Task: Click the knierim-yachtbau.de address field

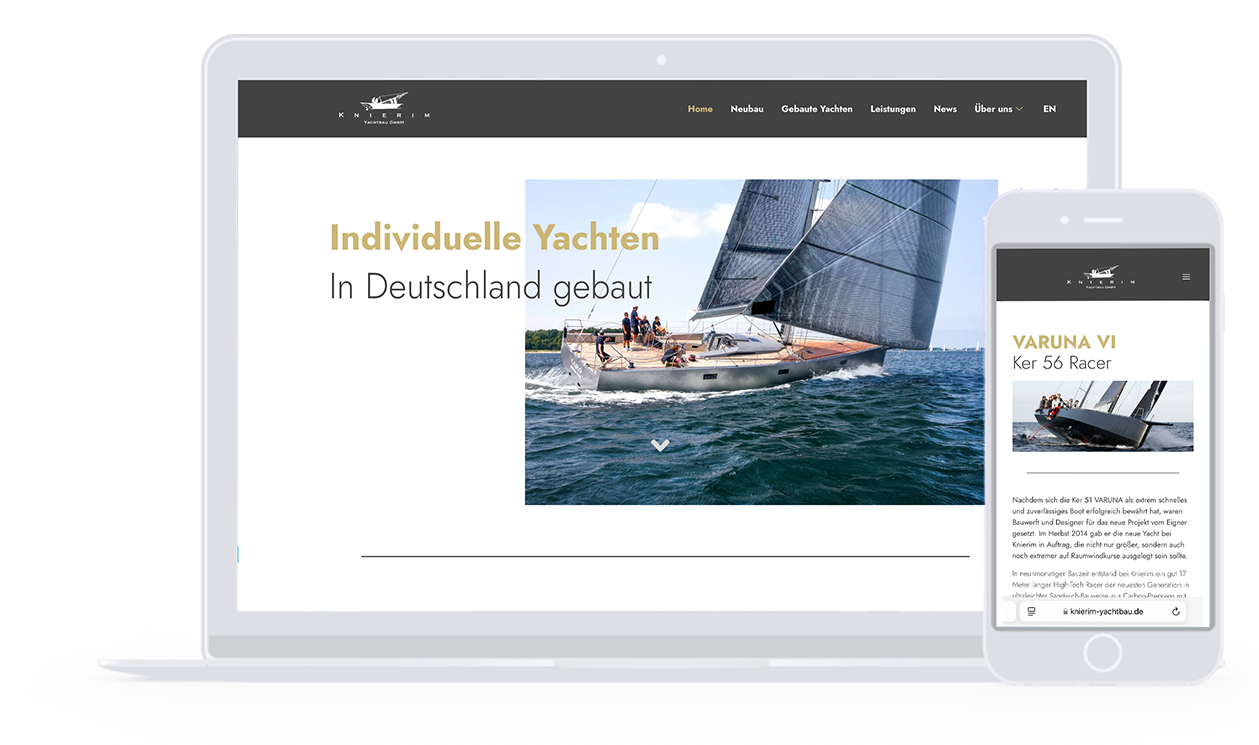Action: coord(1106,611)
